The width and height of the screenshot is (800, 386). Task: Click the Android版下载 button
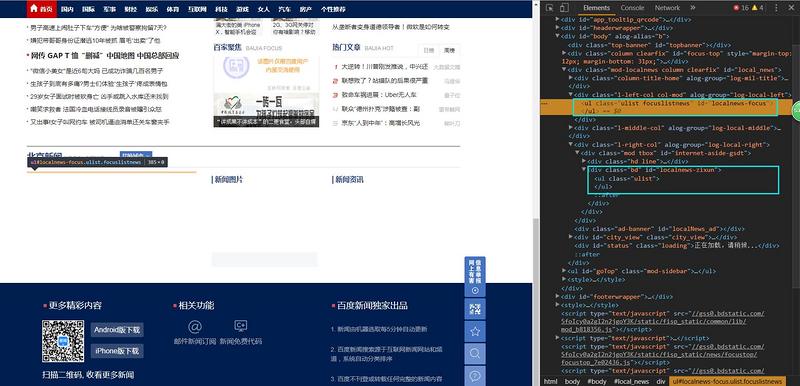117,330
